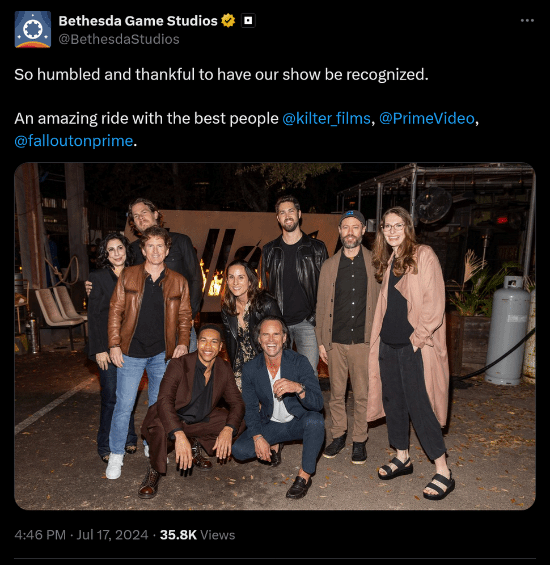Click the Jul 17, 2024 date
The image size is (550, 565).
pyautogui.click(x=112, y=535)
